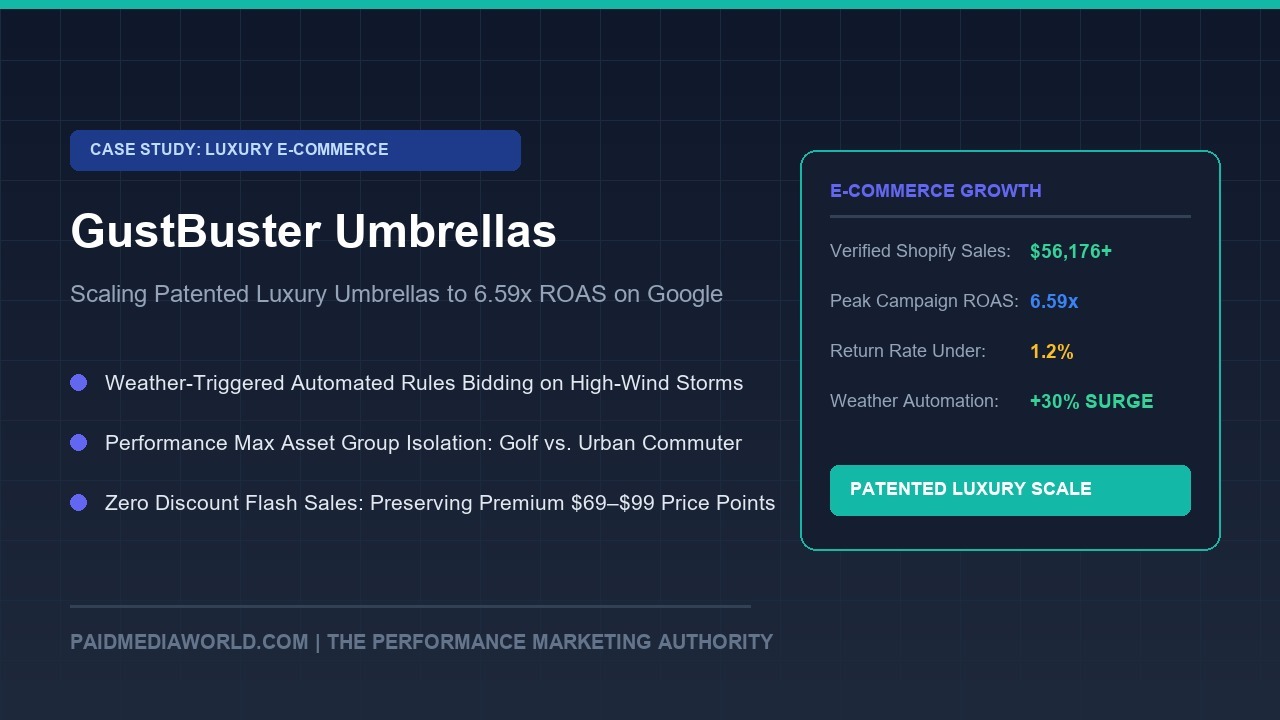Select the text 'Weather-Triggered Automated Rules Bidding on High-Wind Storms'

point(424,383)
